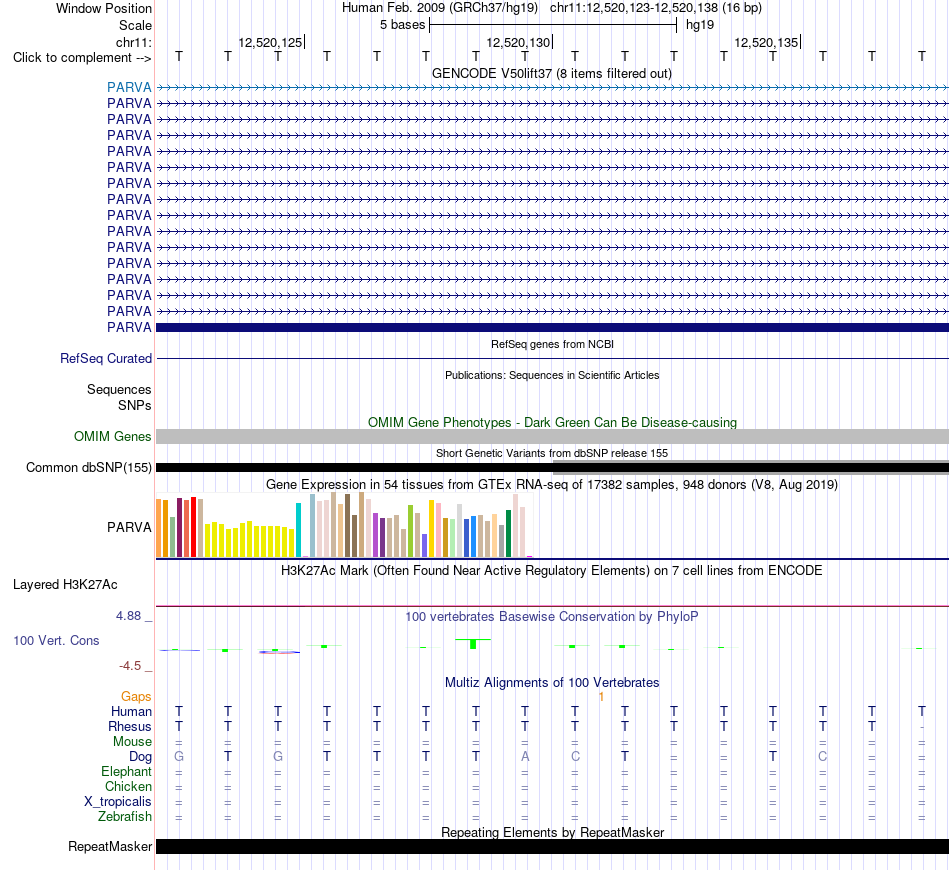Click the 'RepeatMasker' track label

pos(110,846)
